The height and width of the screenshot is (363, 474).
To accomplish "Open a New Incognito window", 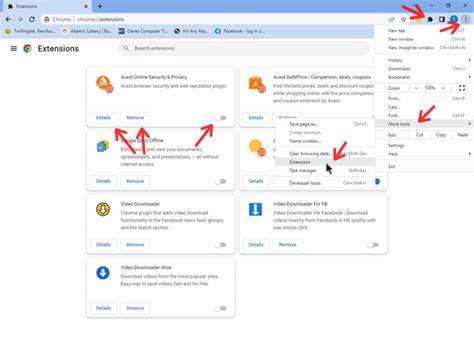I will pos(424,48).
